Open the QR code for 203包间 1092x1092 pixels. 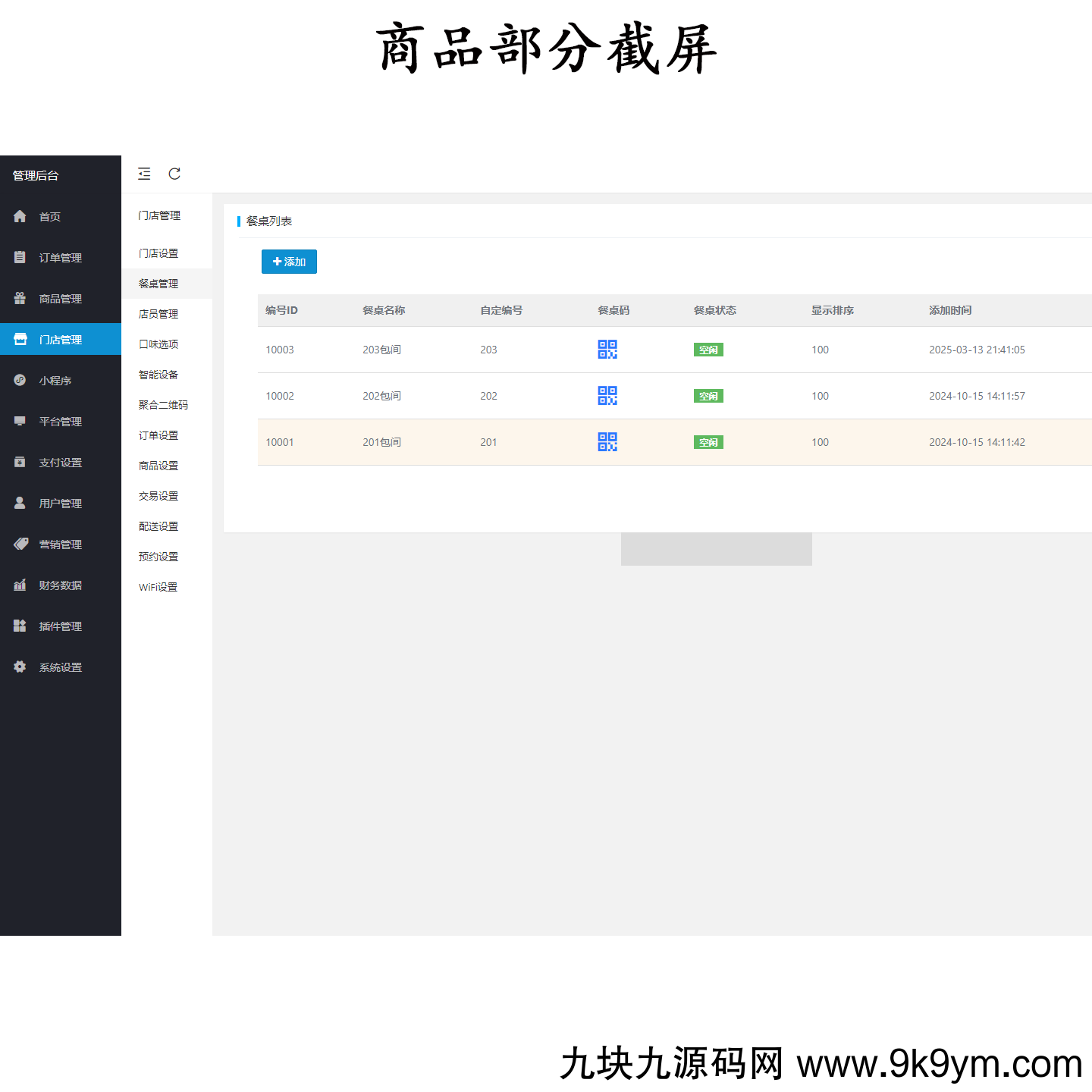(x=607, y=350)
